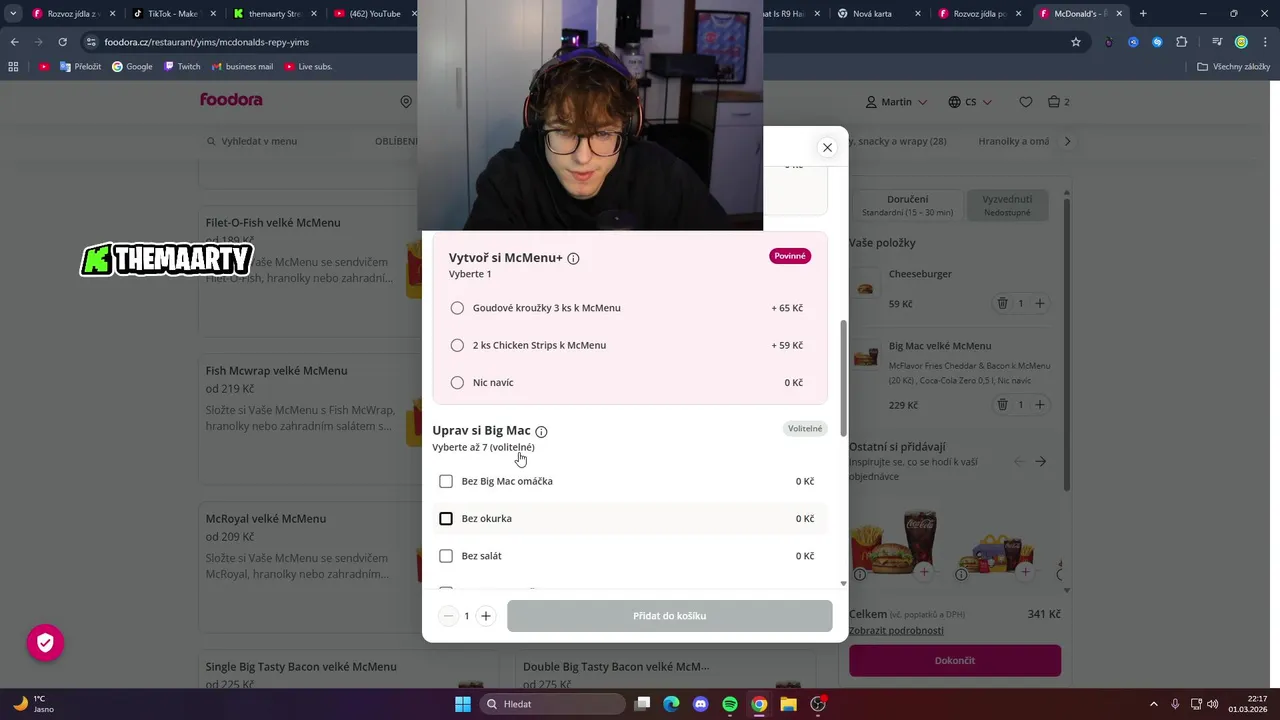This screenshot has width=1280, height=720.
Task: Click location pin icon in header
Action: point(406,102)
